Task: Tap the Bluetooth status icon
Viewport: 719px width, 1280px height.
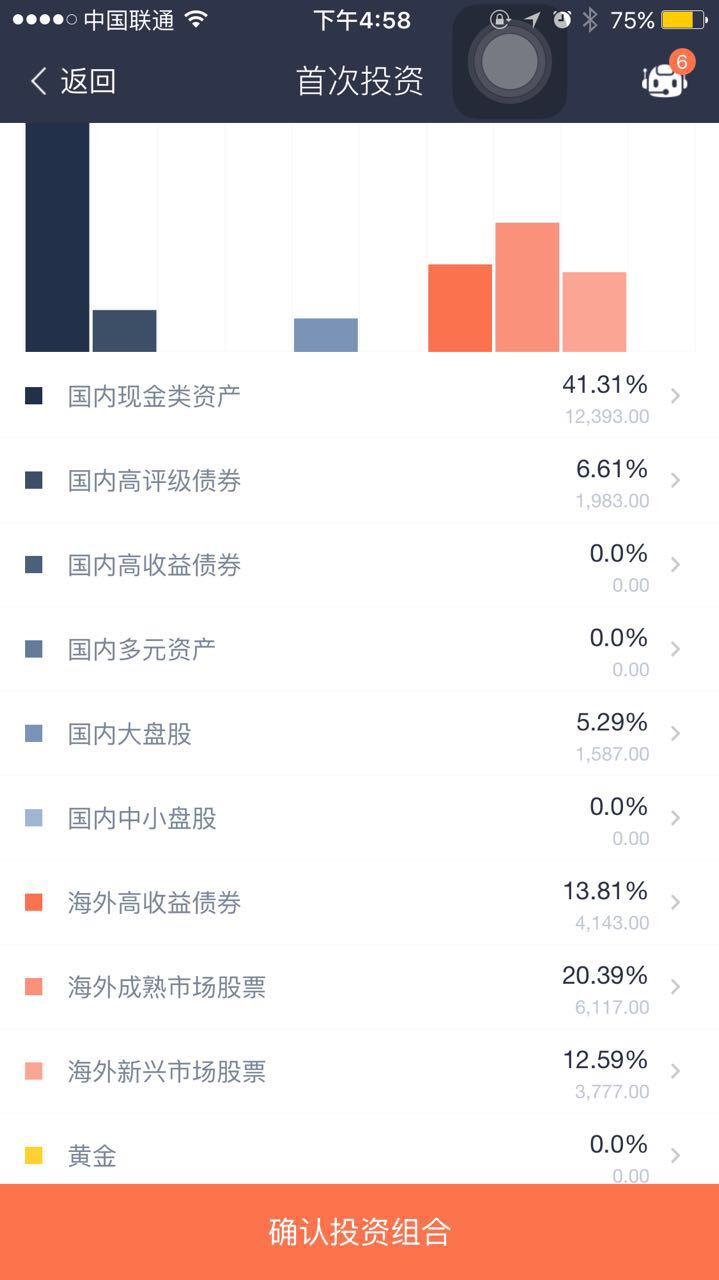Action: pos(590,20)
